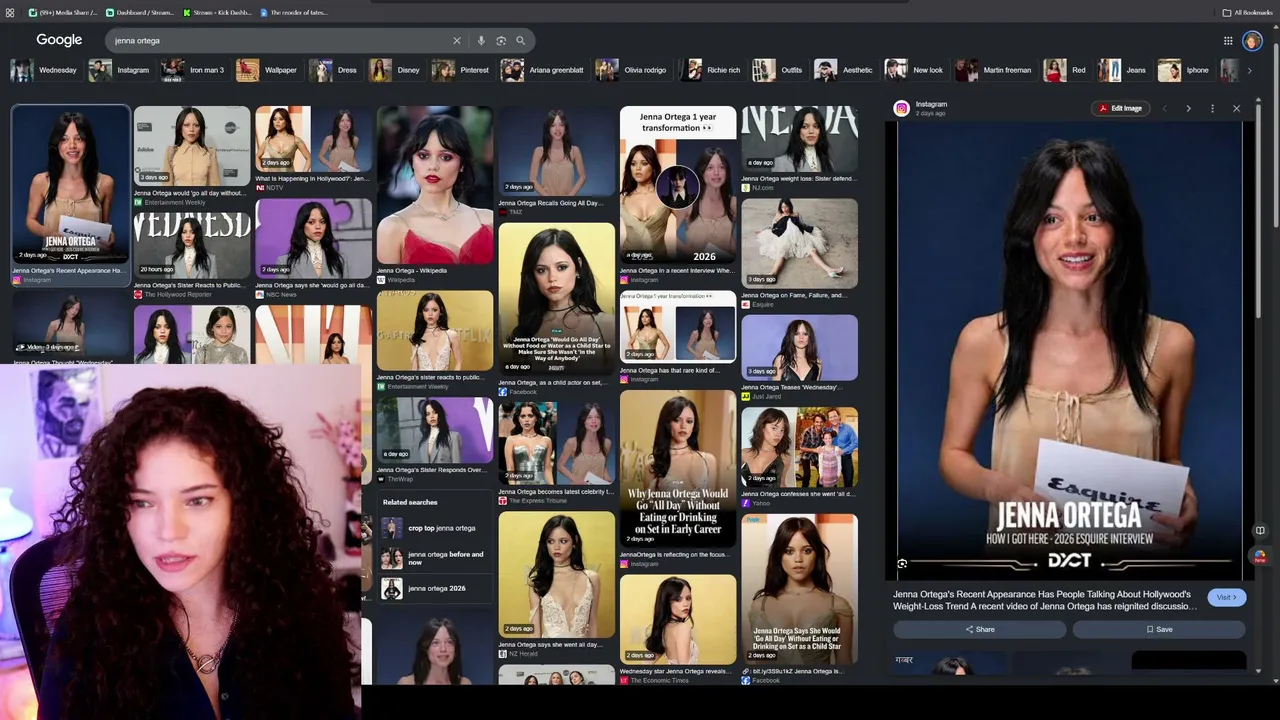Viewport: 1280px width, 720px height.
Task: Open the 'Recalls Going All Day' TMZ result
Action: coord(557,151)
